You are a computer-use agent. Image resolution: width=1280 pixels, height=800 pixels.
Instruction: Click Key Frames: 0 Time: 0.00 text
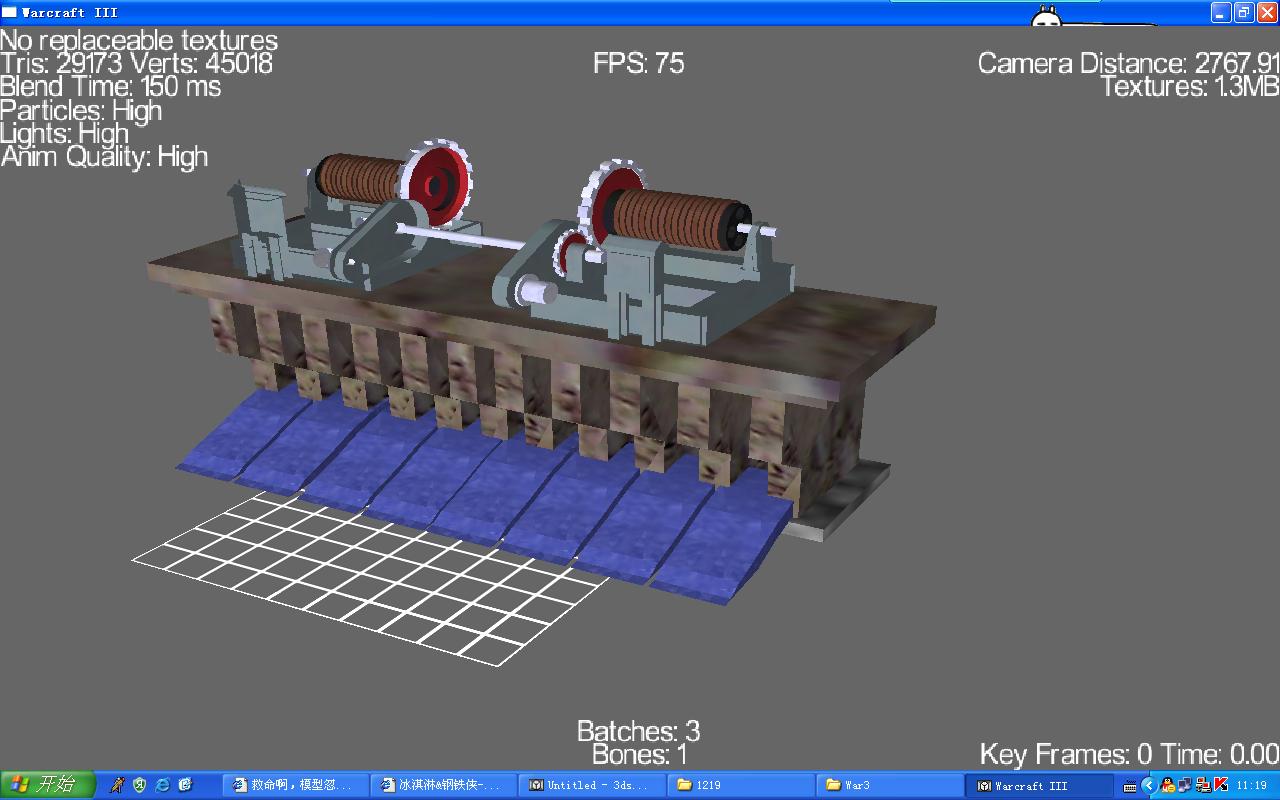pyautogui.click(x=1129, y=754)
